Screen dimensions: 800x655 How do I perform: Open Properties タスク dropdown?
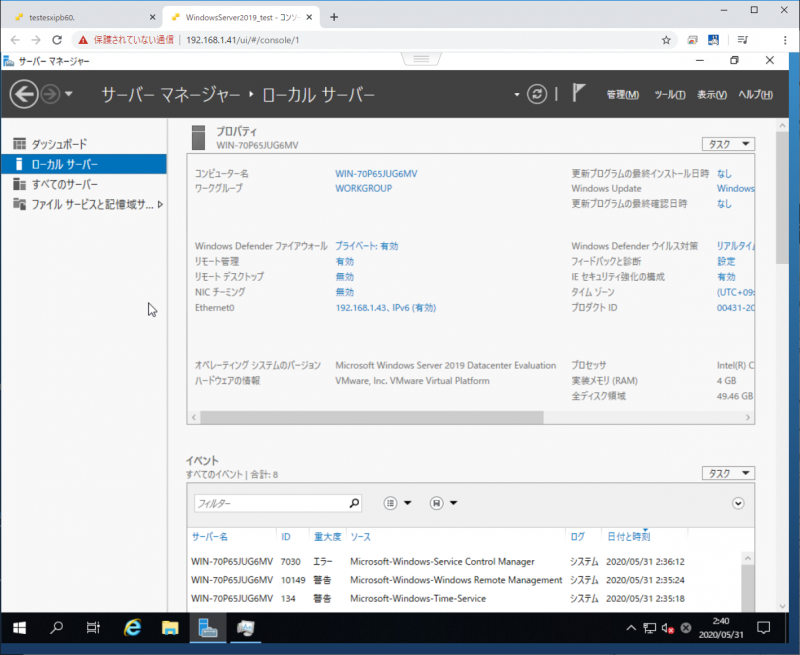728,144
